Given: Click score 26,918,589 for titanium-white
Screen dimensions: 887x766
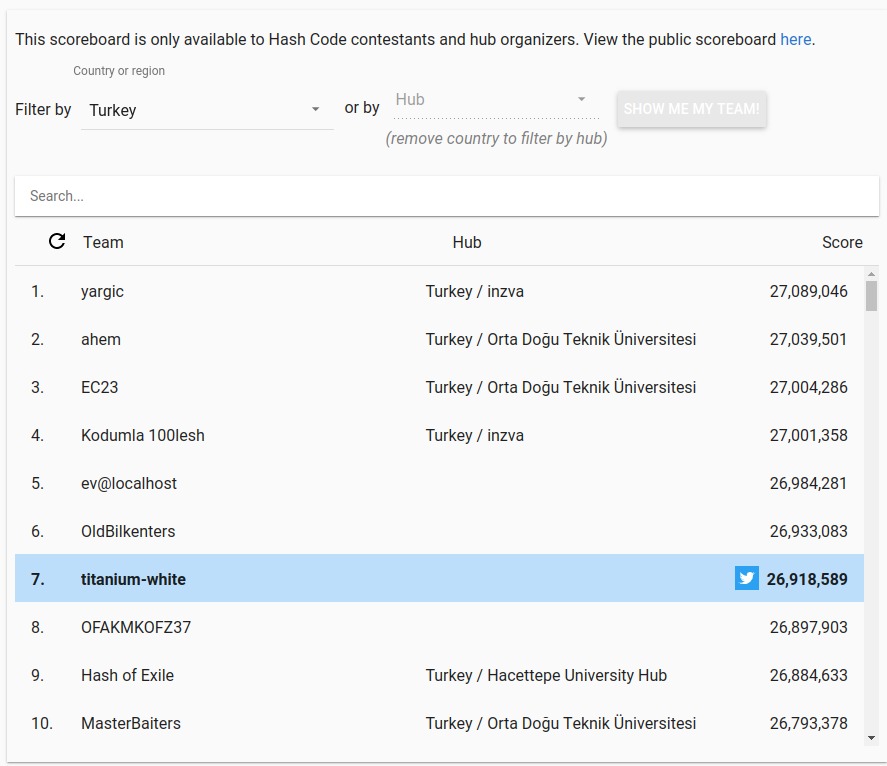Looking at the screenshot, I should (x=807, y=579).
